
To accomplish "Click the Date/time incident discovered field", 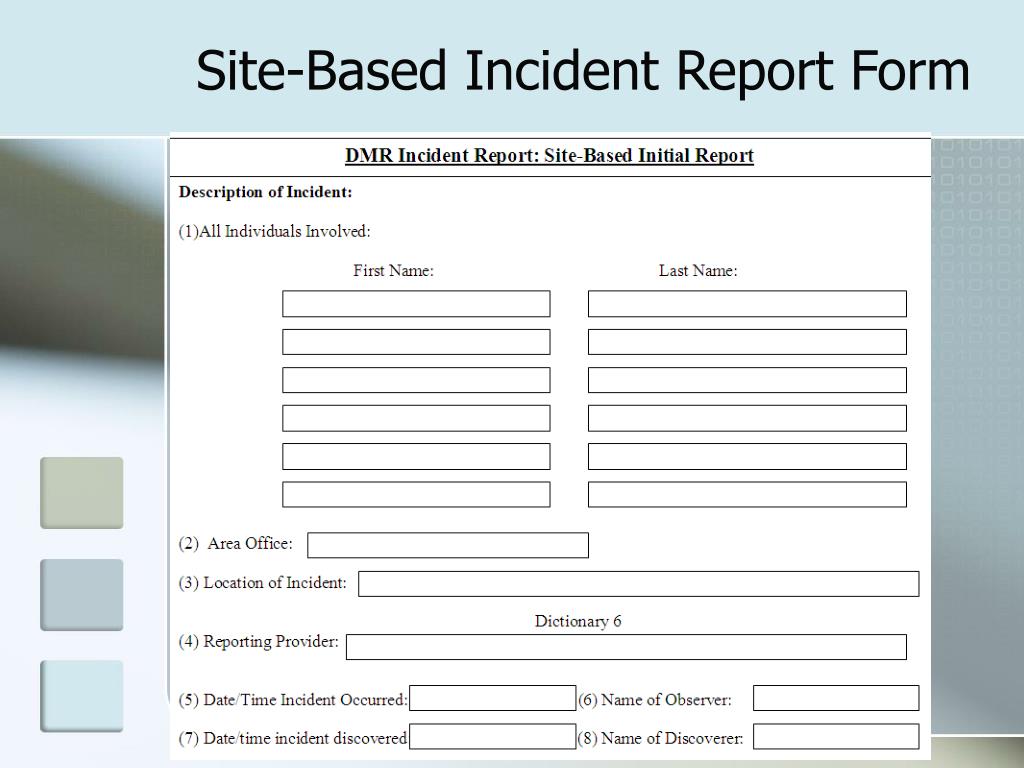I will (492, 737).
